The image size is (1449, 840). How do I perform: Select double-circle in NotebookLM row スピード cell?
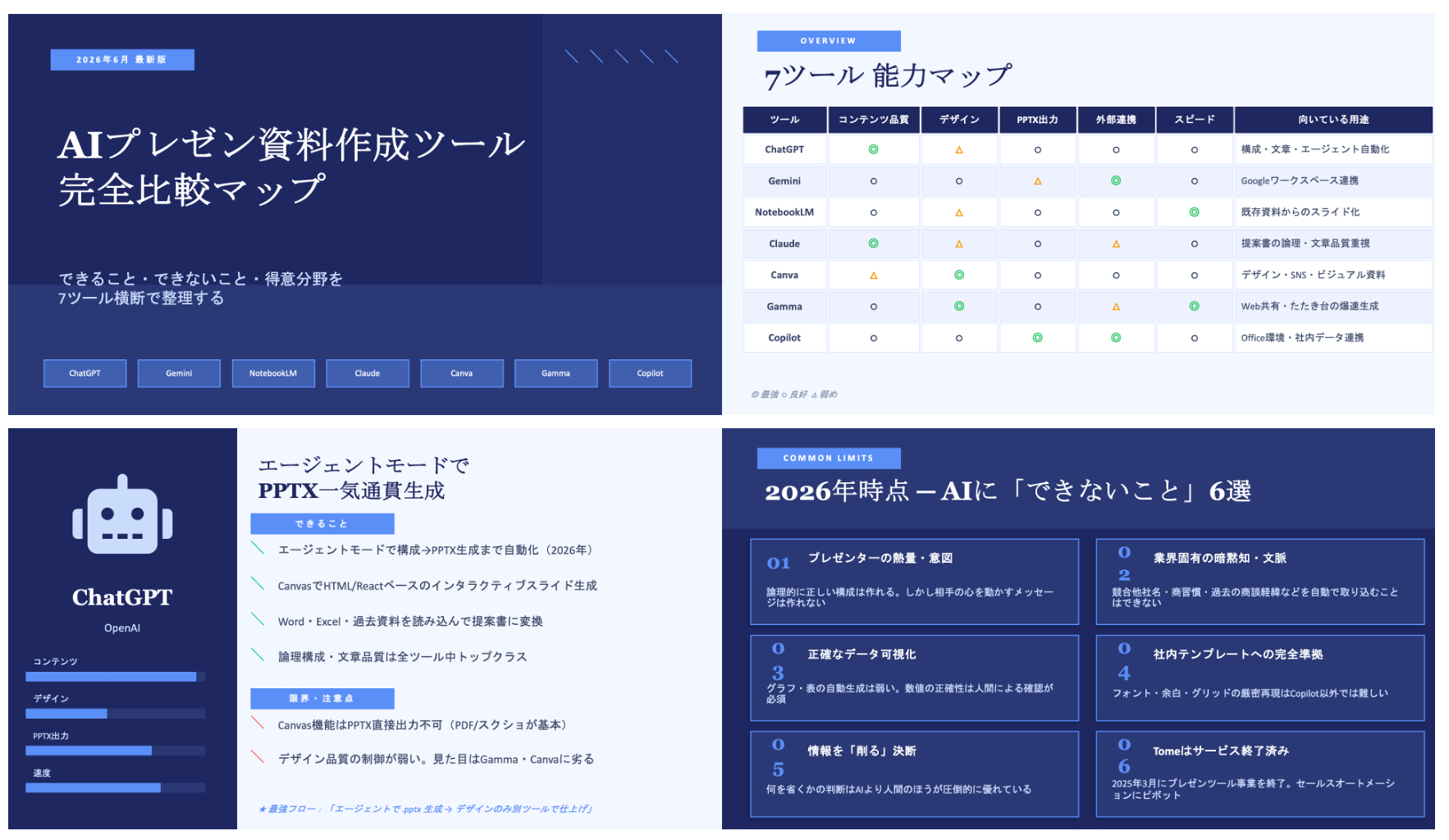tap(1194, 212)
